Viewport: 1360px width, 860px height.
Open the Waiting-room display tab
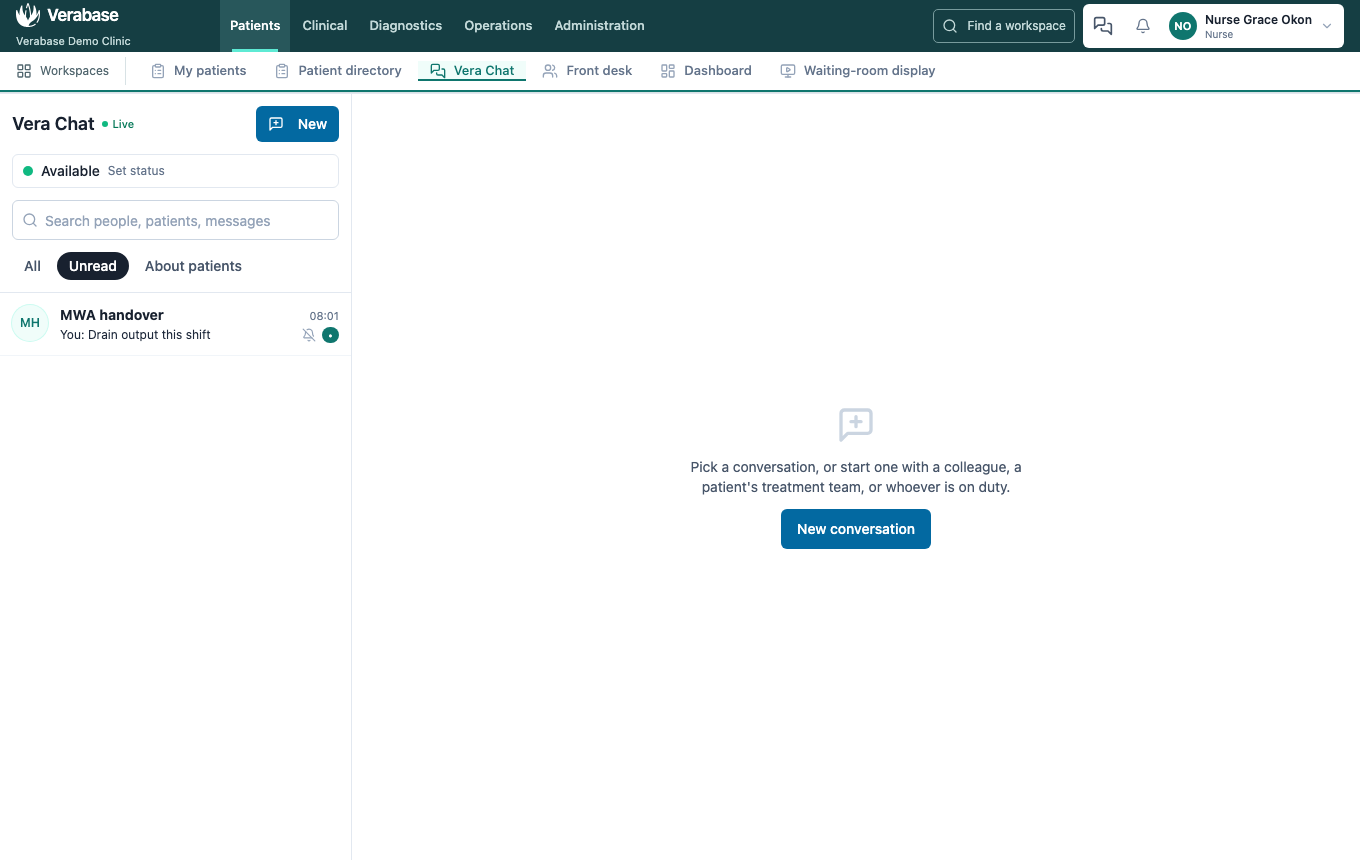tap(858, 71)
